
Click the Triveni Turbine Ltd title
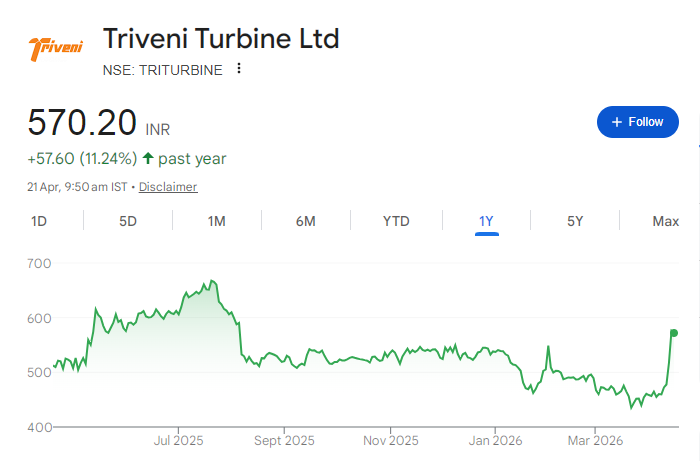221,38
